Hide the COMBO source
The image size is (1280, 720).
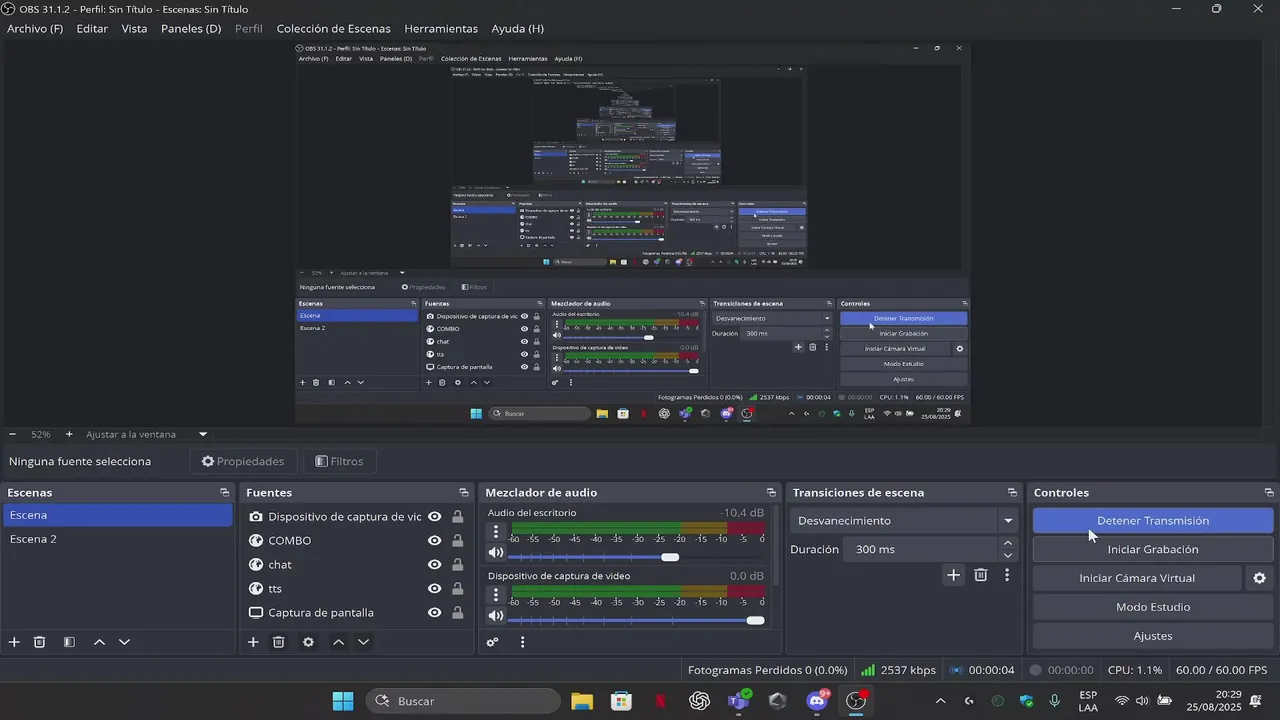[x=435, y=541]
